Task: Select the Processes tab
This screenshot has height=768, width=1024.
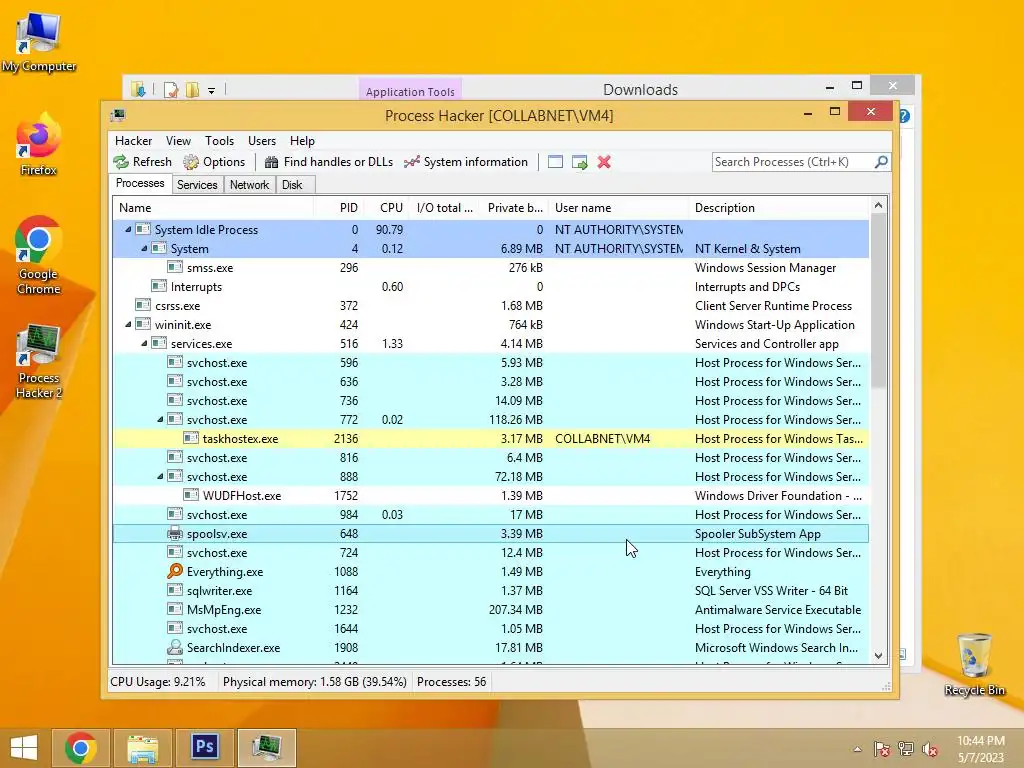Action: click(x=140, y=184)
